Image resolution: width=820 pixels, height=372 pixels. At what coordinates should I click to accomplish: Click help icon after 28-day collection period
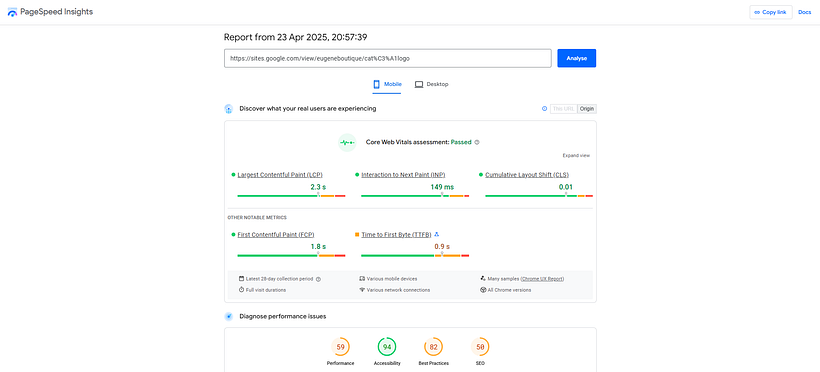click(318, 279)
